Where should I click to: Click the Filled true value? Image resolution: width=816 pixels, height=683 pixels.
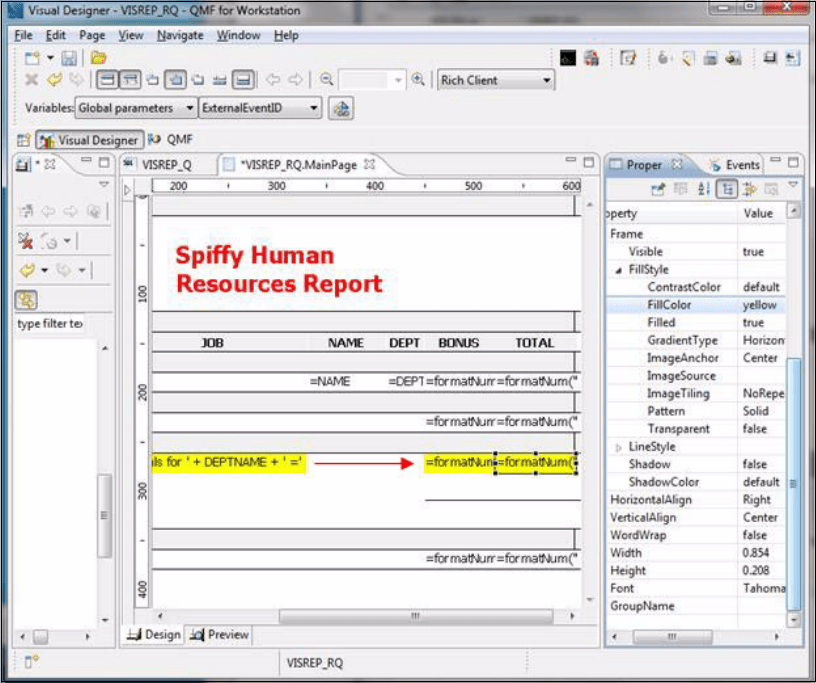[x=753, y=323]
